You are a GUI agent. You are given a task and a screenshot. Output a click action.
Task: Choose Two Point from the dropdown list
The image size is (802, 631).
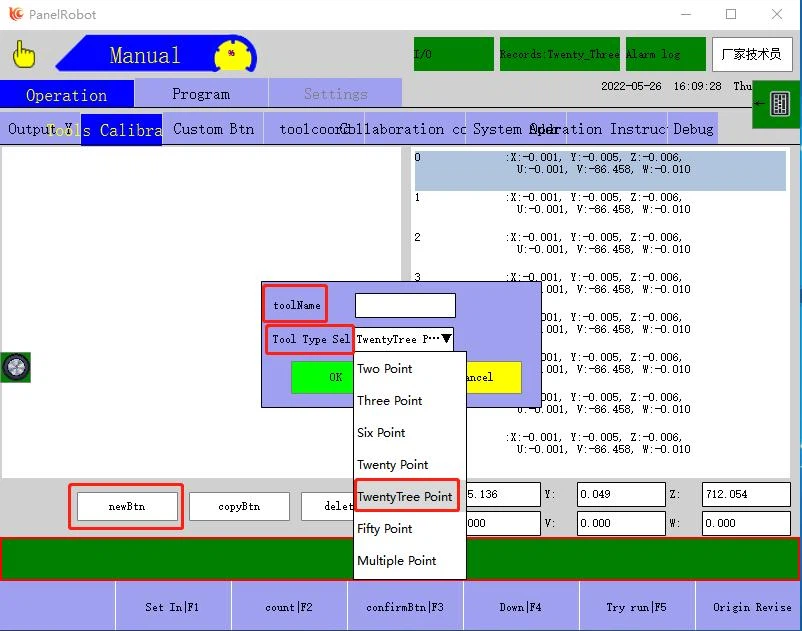385,369
